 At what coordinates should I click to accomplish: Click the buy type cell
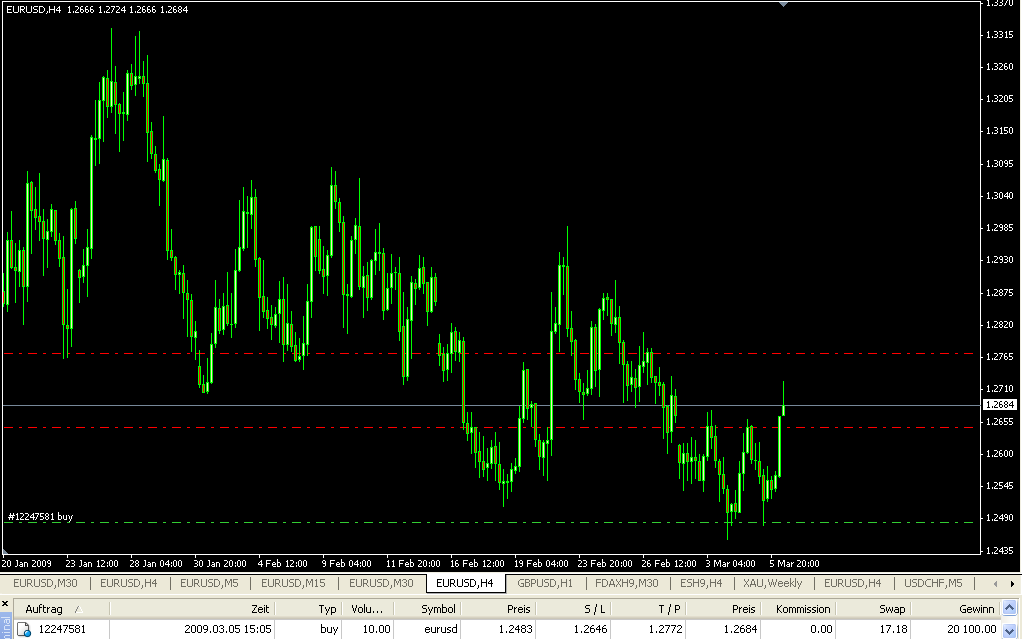[329, 629]
